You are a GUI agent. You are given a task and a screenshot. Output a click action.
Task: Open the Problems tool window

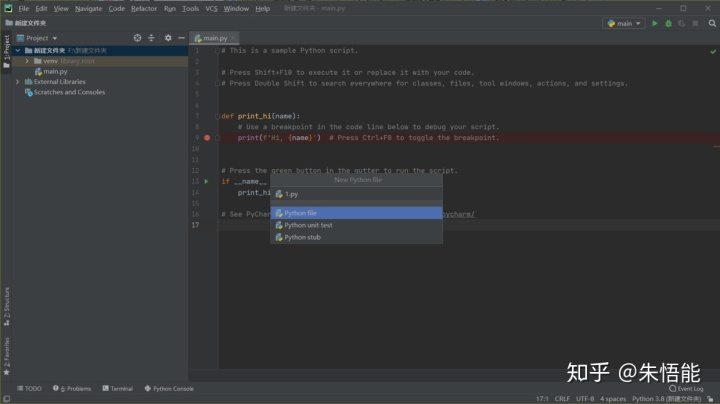pyautogui.click(x=72, y=388)
